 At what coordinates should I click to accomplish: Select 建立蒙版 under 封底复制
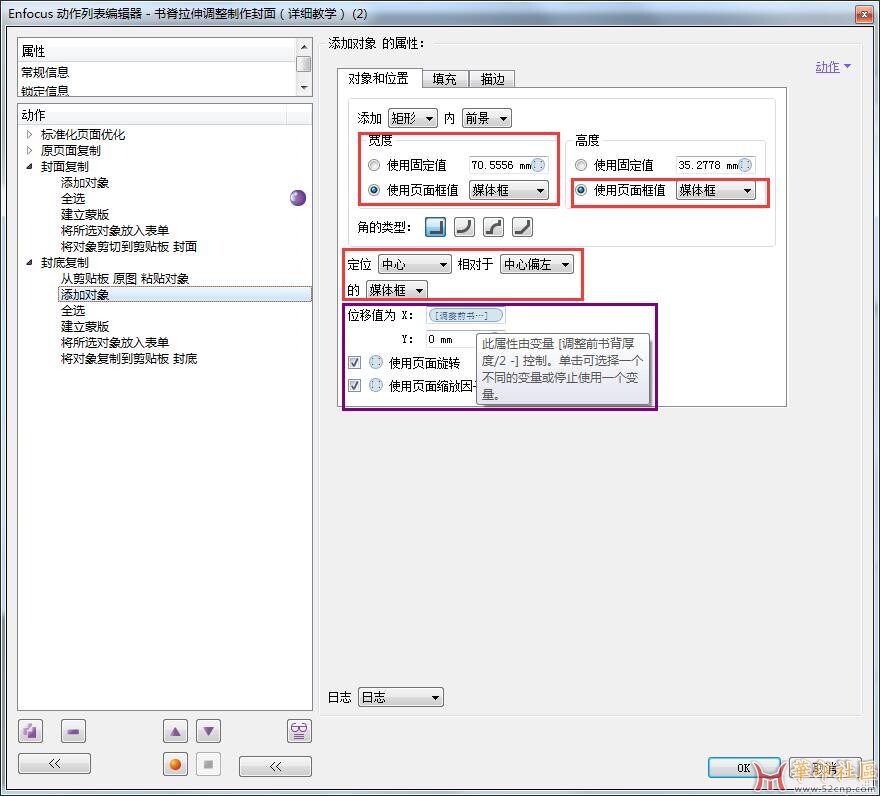(x=85, y=326)
